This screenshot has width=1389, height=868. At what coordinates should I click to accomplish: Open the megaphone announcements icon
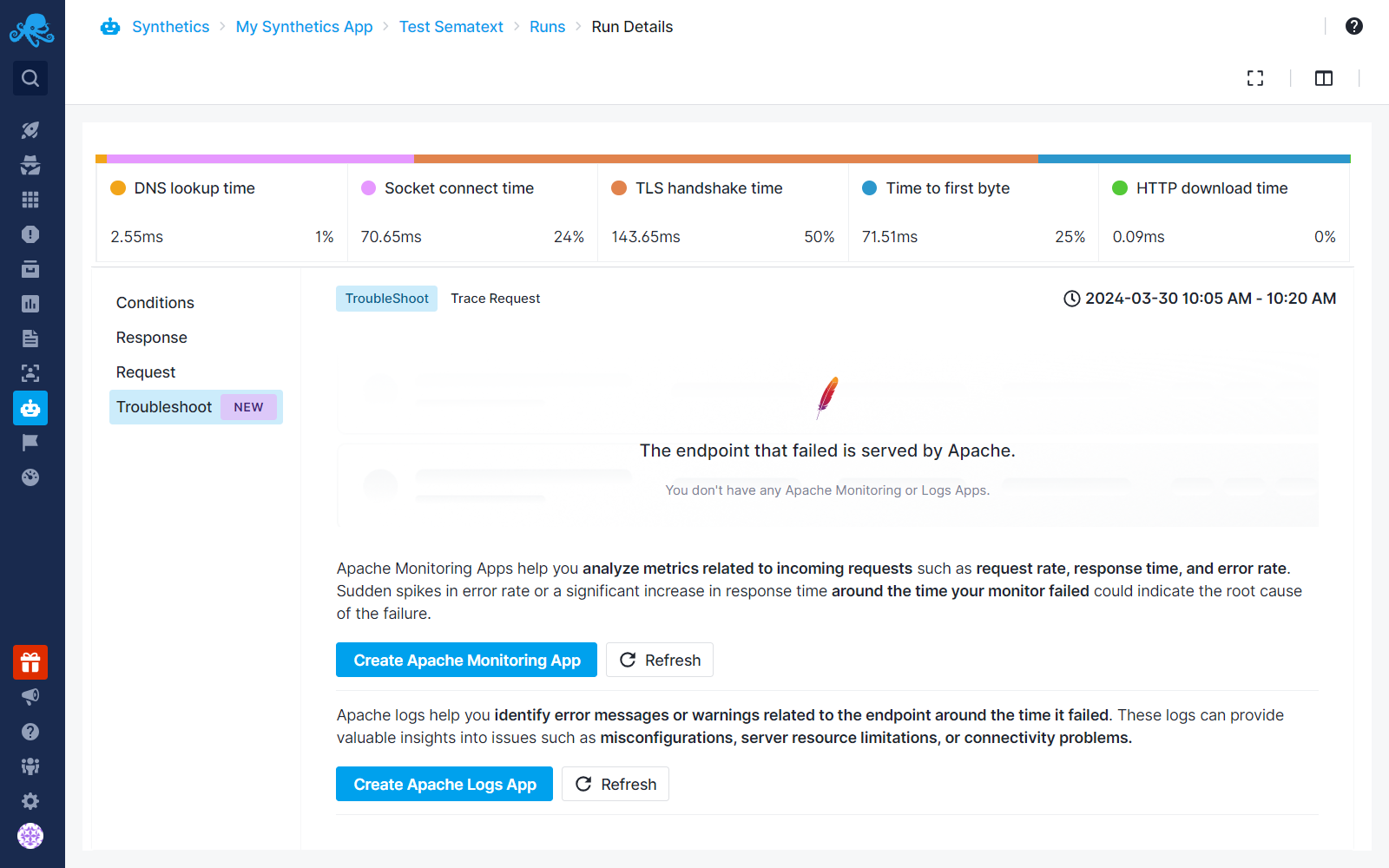[30, 697]
